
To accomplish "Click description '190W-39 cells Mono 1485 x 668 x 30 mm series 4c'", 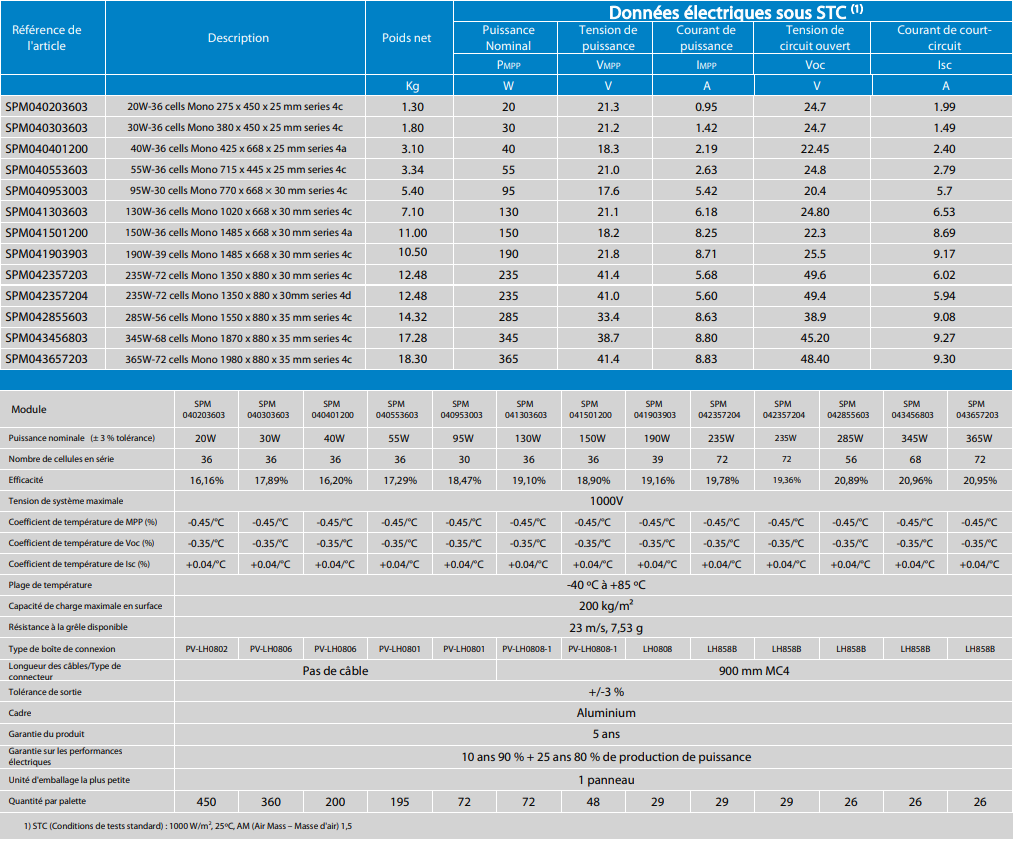I will coord(239,254).
